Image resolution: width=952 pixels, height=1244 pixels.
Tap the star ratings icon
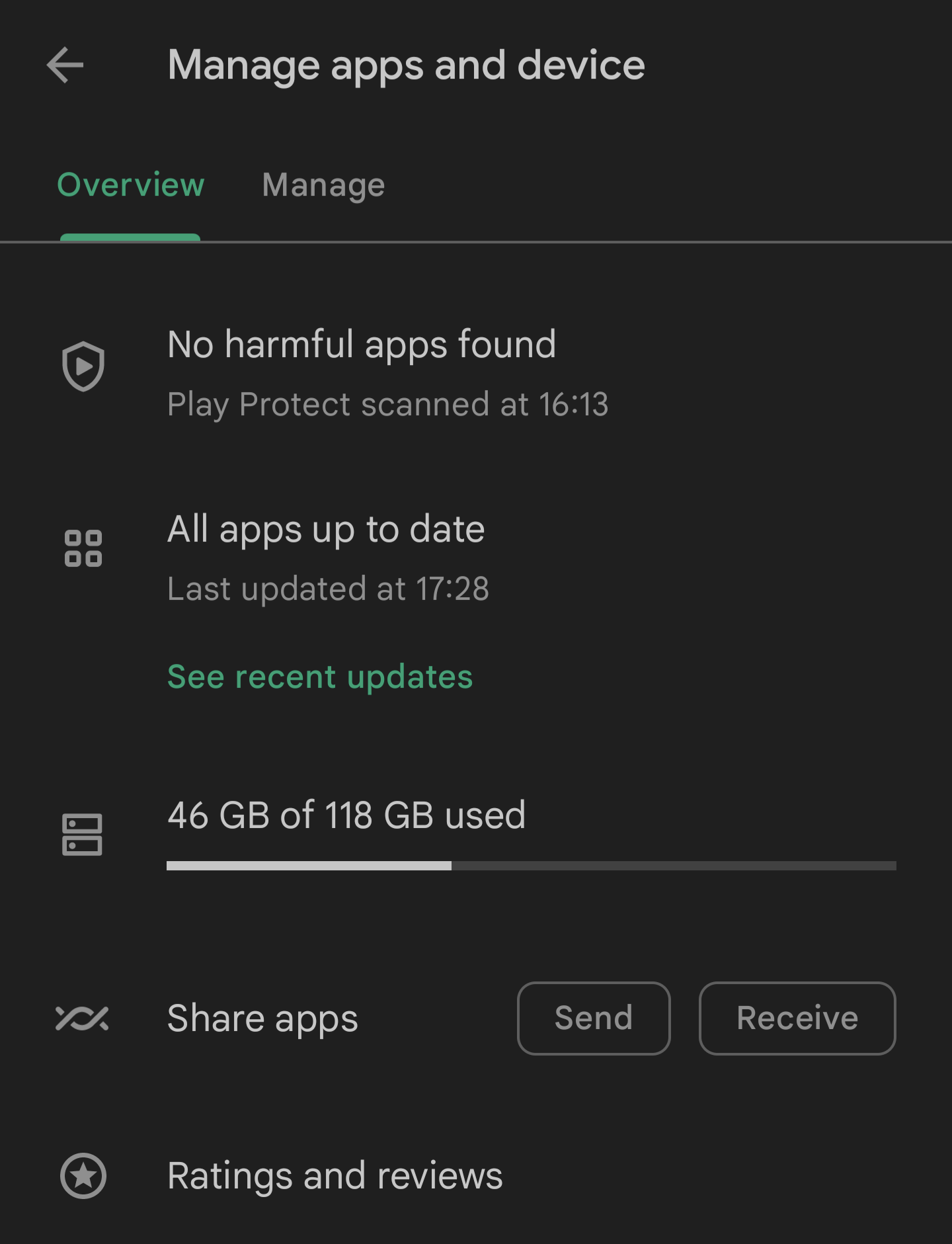pos(83,1176)
